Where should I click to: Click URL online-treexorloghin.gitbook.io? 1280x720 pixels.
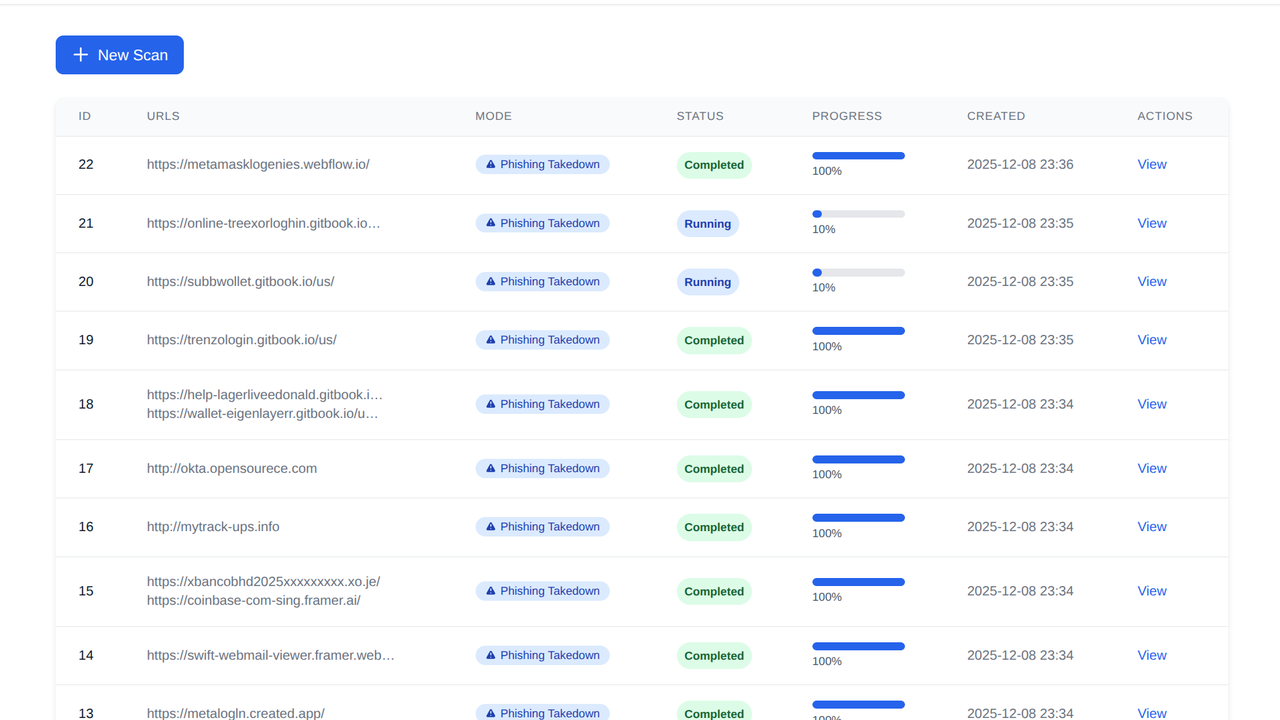click(264, 223)
